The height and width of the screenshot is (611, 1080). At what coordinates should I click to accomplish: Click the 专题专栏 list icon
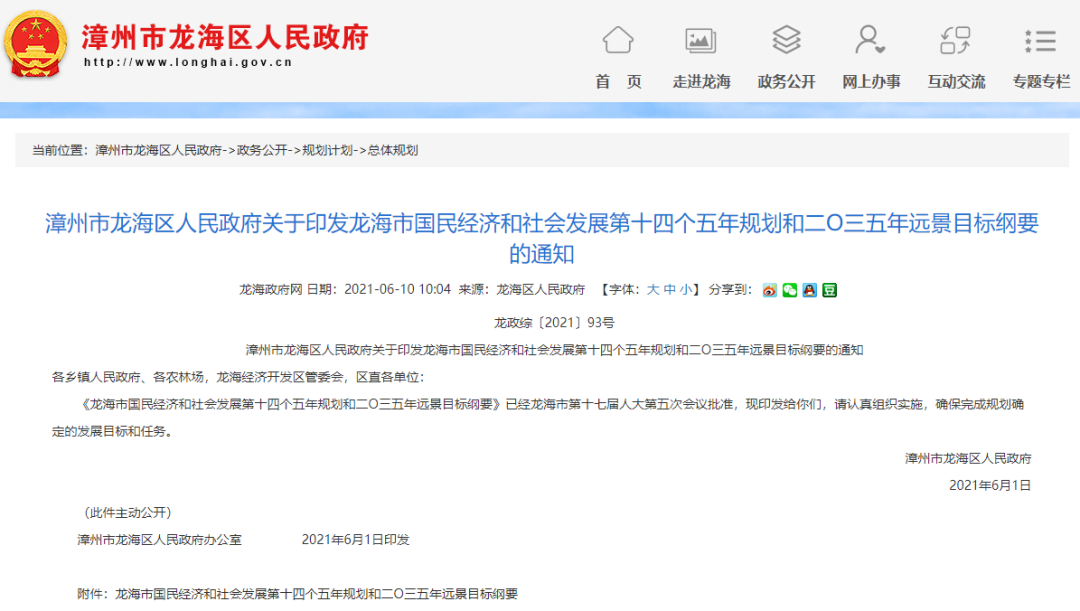coord(1040,41)
